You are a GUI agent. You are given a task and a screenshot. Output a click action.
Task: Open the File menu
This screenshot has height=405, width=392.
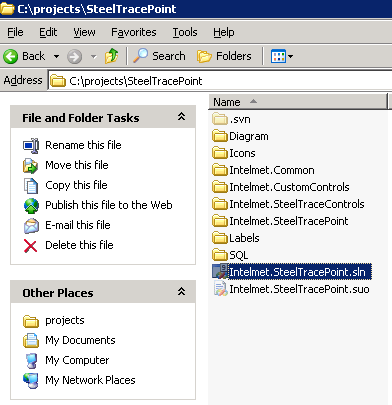tap(15, 32)
